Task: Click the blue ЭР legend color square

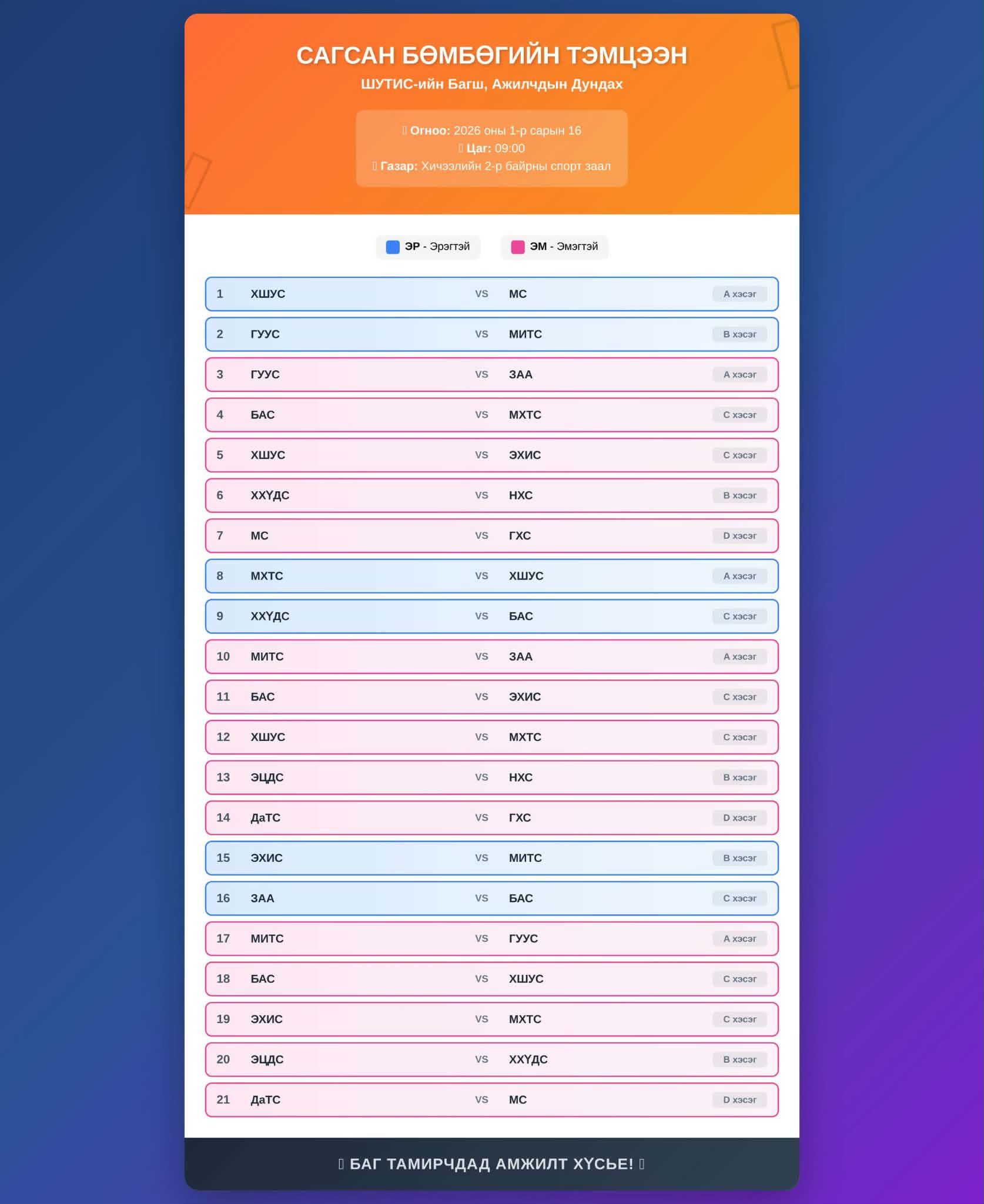Action: click(x=393, y=247)
